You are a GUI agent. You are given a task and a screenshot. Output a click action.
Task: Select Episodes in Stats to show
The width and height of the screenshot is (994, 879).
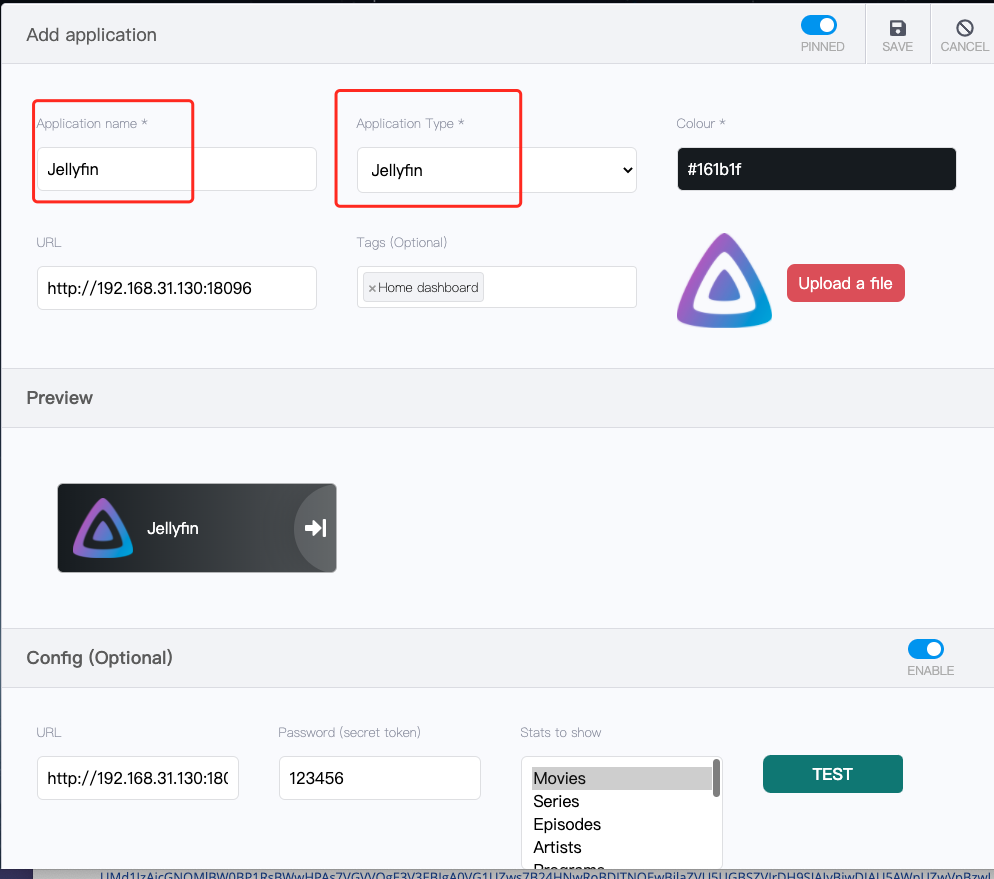tap(621, 824)
